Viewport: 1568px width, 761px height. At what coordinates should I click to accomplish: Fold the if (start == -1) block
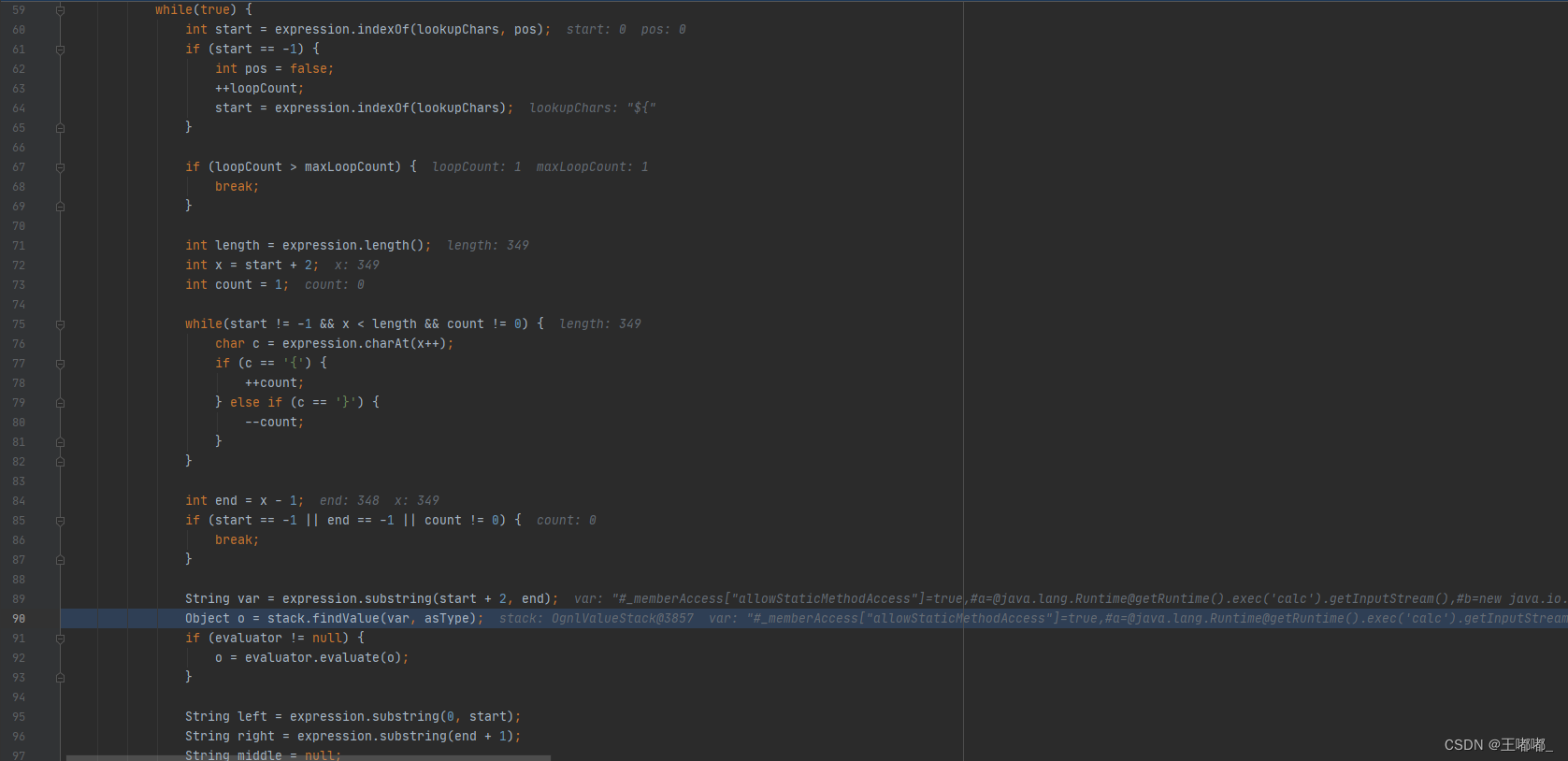60,50
